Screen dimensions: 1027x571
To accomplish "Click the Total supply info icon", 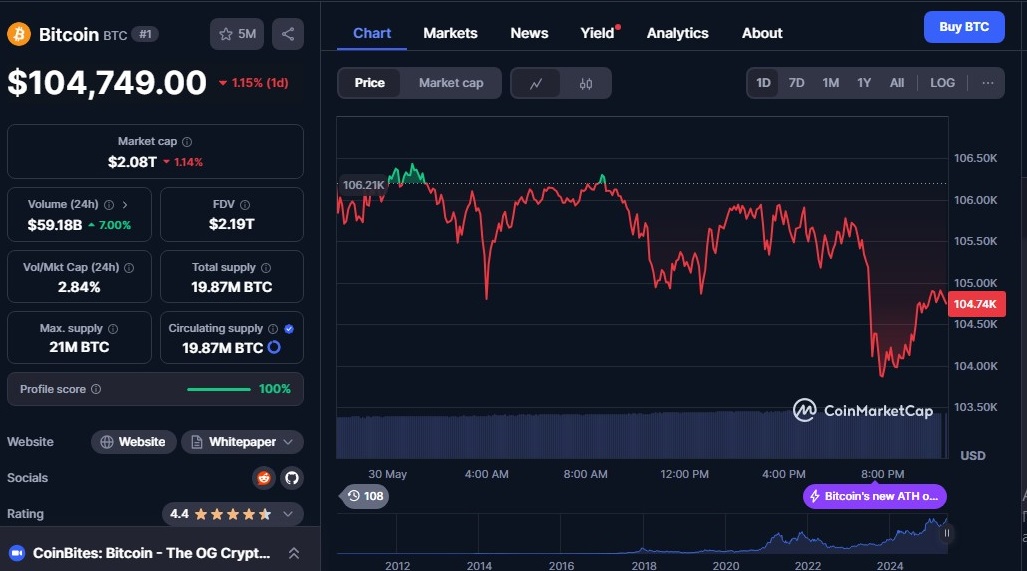I will tap(266, 268).
